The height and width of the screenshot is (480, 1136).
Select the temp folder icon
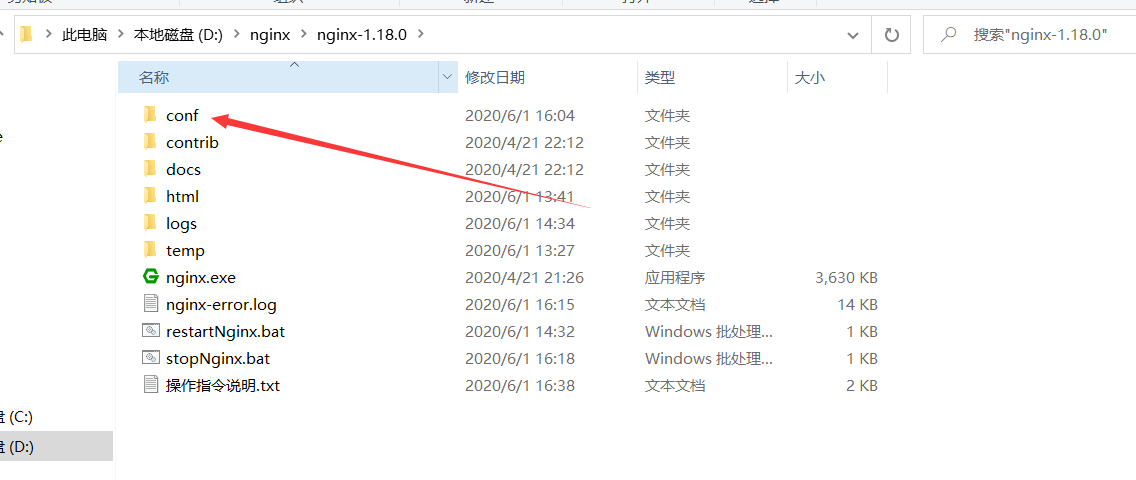150,250
